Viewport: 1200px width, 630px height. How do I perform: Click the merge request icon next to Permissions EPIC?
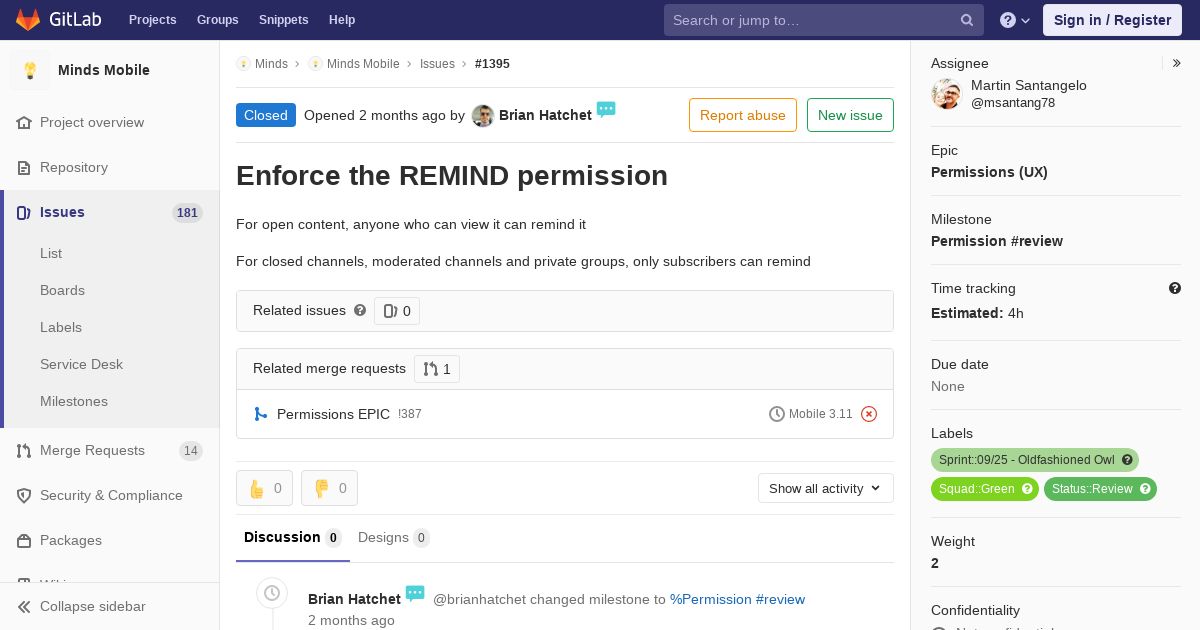click(x=260, y=414)
